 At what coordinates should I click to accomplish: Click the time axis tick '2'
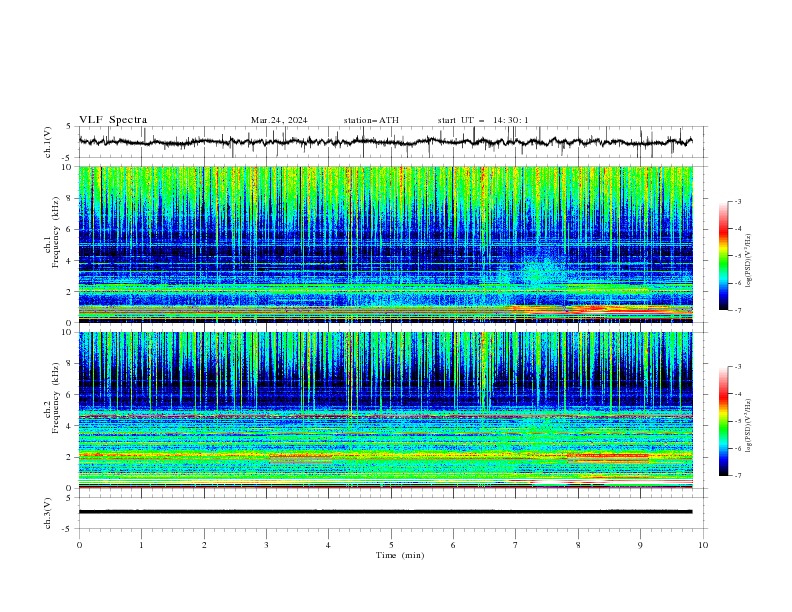[x=204, y=545]
